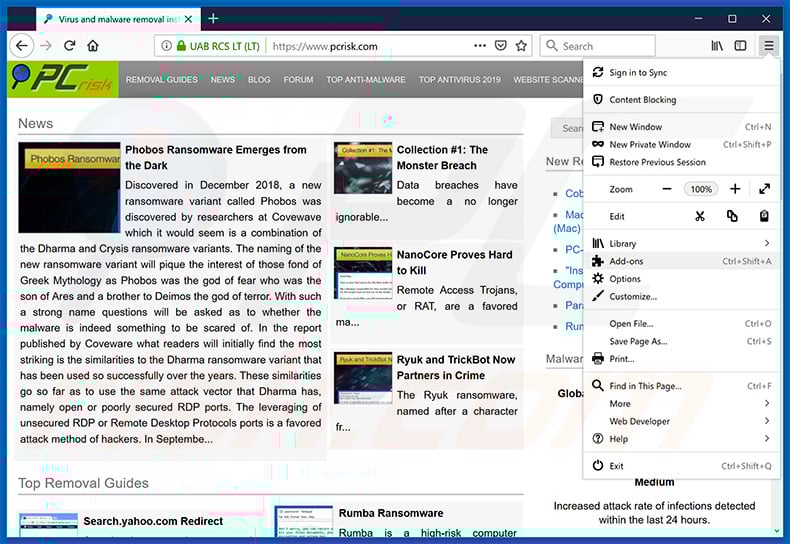Click Print... in the menu
The height and width of the screenshot is (544, 790).
(682, 359)
